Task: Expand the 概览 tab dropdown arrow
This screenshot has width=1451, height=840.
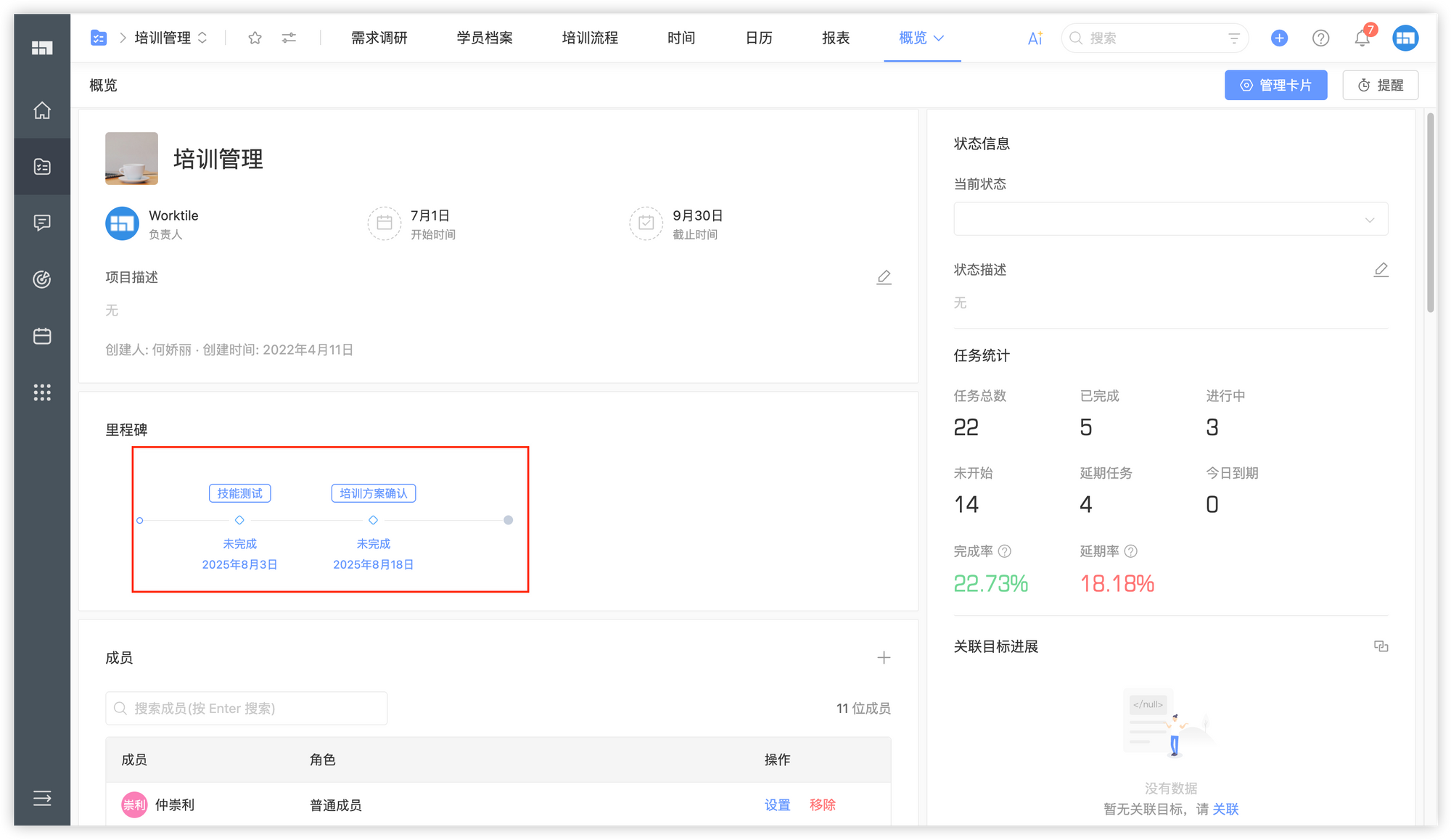Action: 939,38
